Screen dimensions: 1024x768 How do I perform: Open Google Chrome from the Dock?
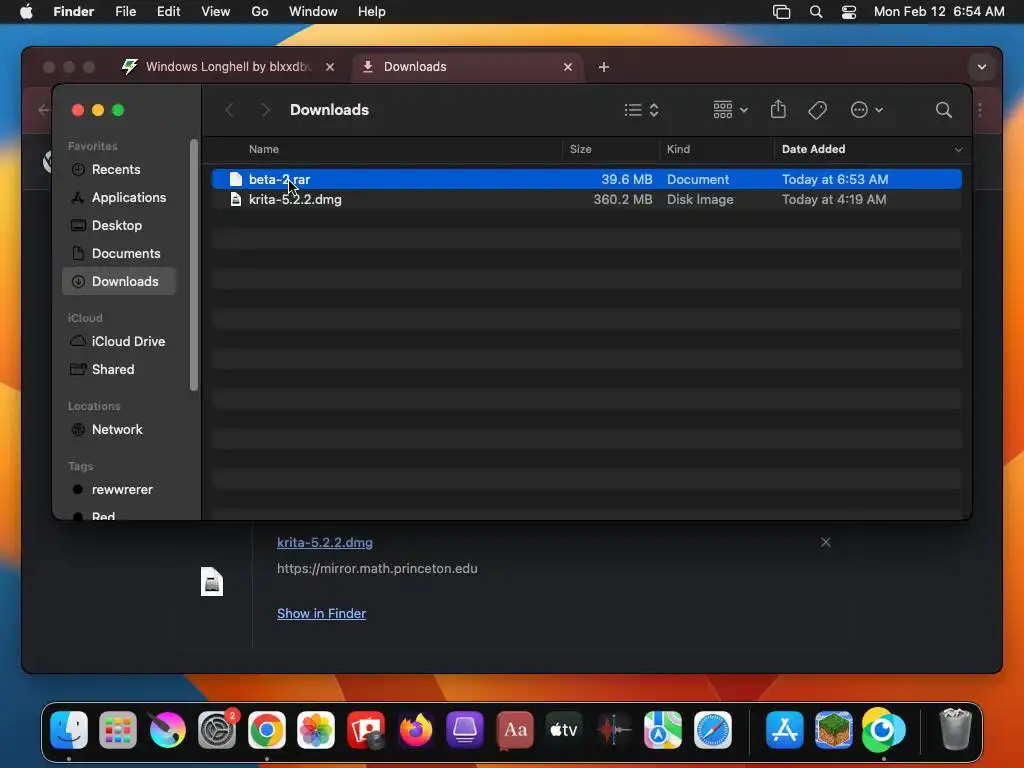pyautogui.click(x=266, y=729)
